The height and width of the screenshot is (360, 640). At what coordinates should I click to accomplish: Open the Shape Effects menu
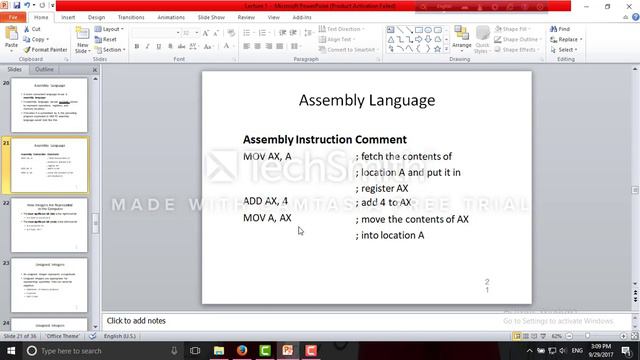point(517,49)
